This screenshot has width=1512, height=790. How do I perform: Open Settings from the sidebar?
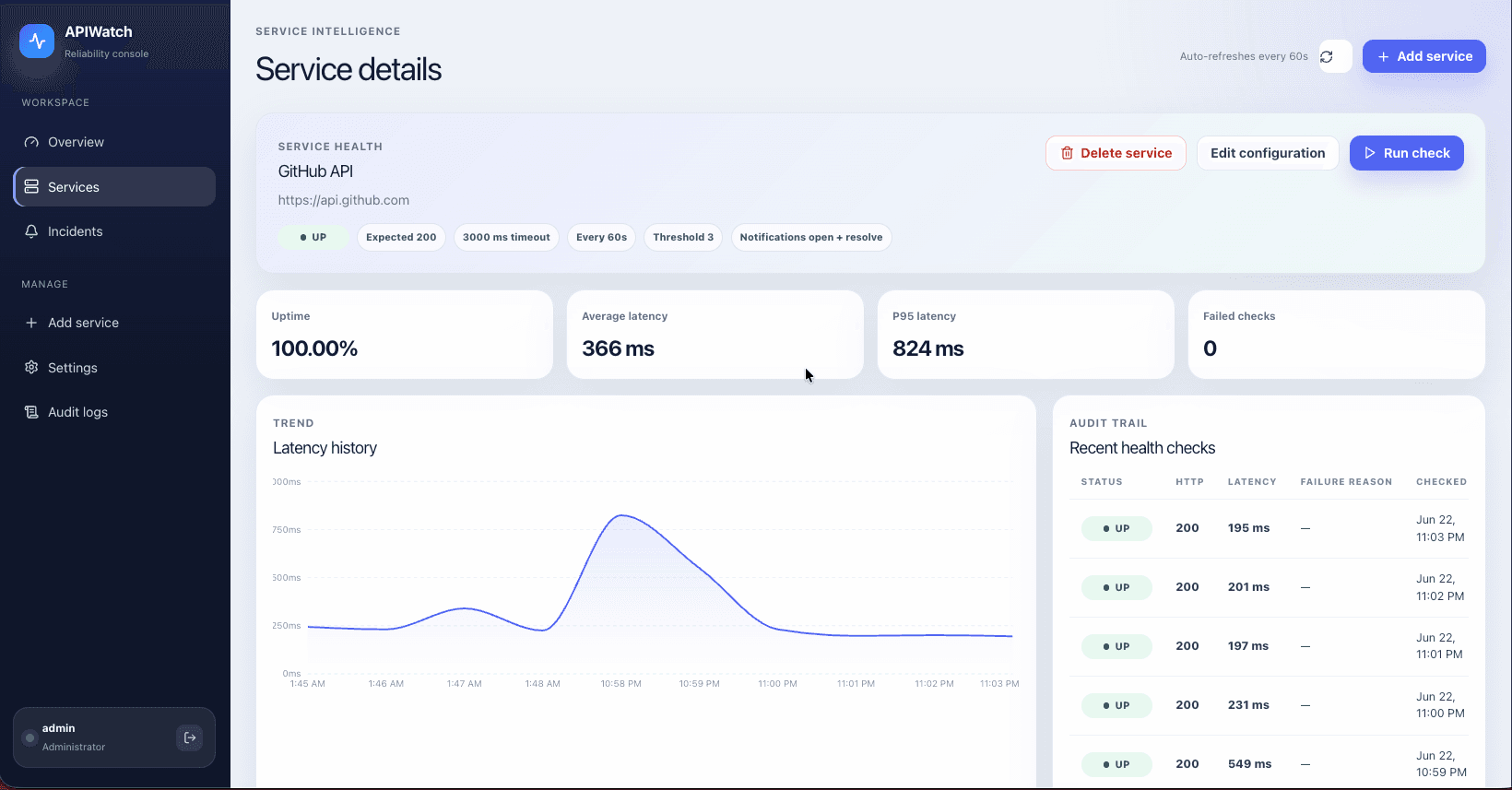[x=114, y=368]
